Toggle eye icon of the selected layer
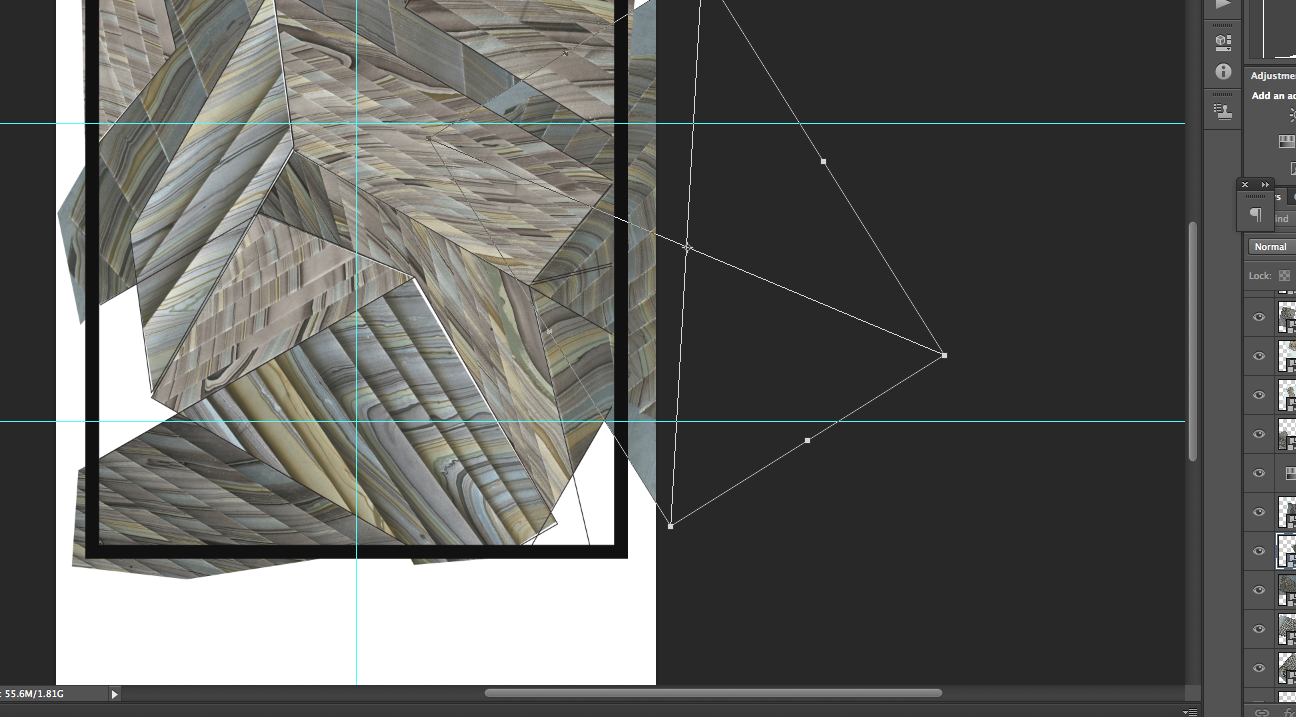This screenshot has height=717, width=1296. (1259, 551)
